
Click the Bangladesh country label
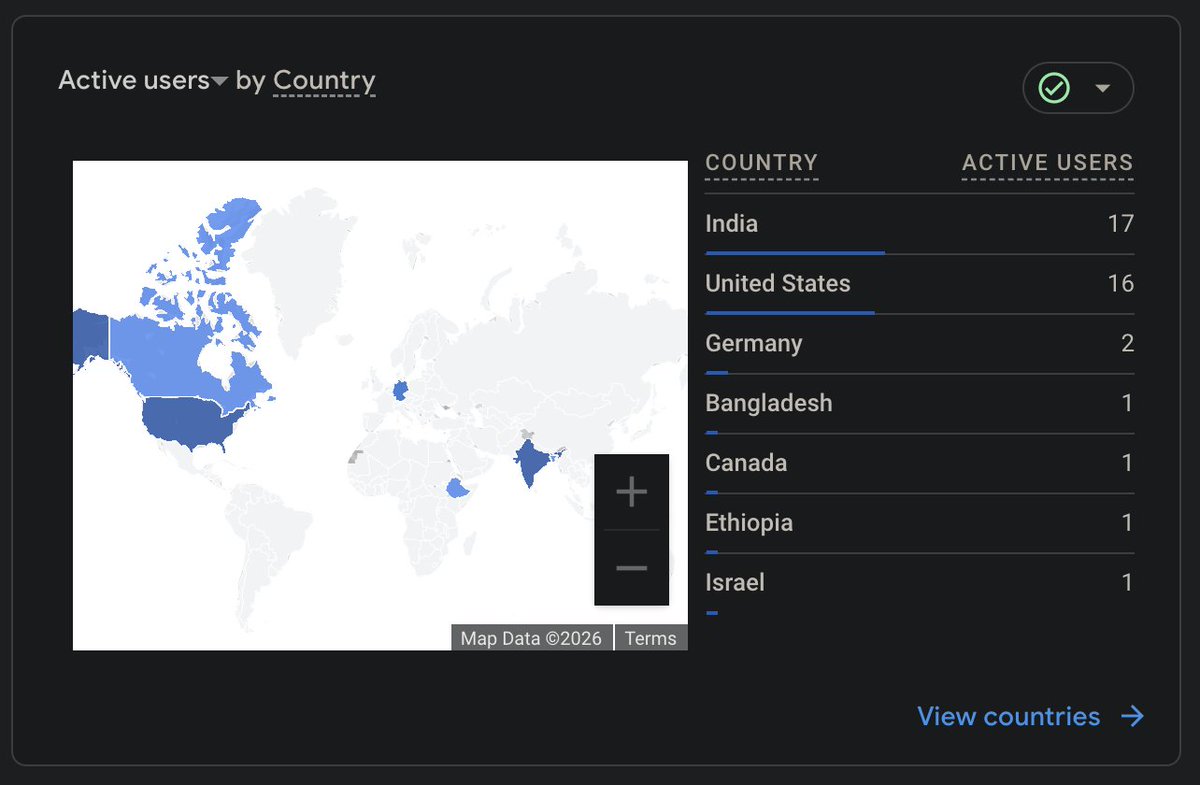768,403
